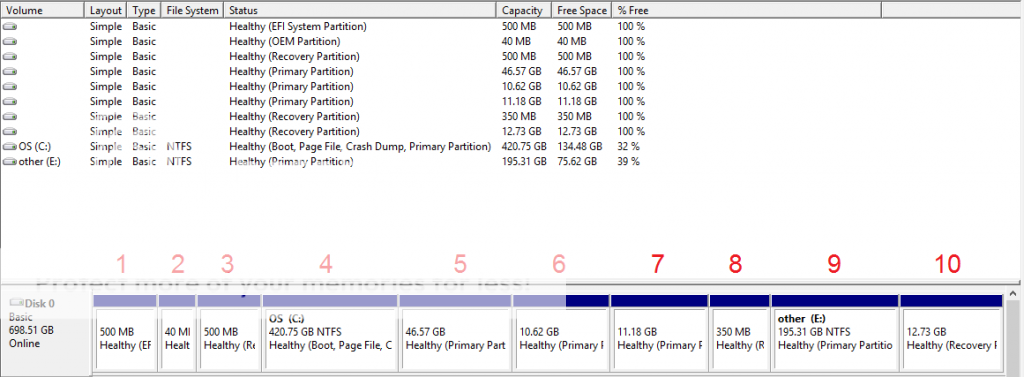Sort by the Layout column header
Image resolution: width=1024 pixels, height=377 pixels.
(106, 10)
